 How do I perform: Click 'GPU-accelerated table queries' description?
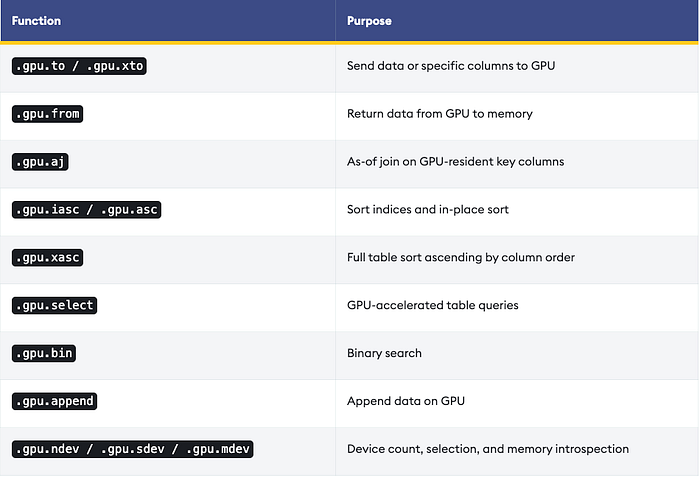[433, 305]
